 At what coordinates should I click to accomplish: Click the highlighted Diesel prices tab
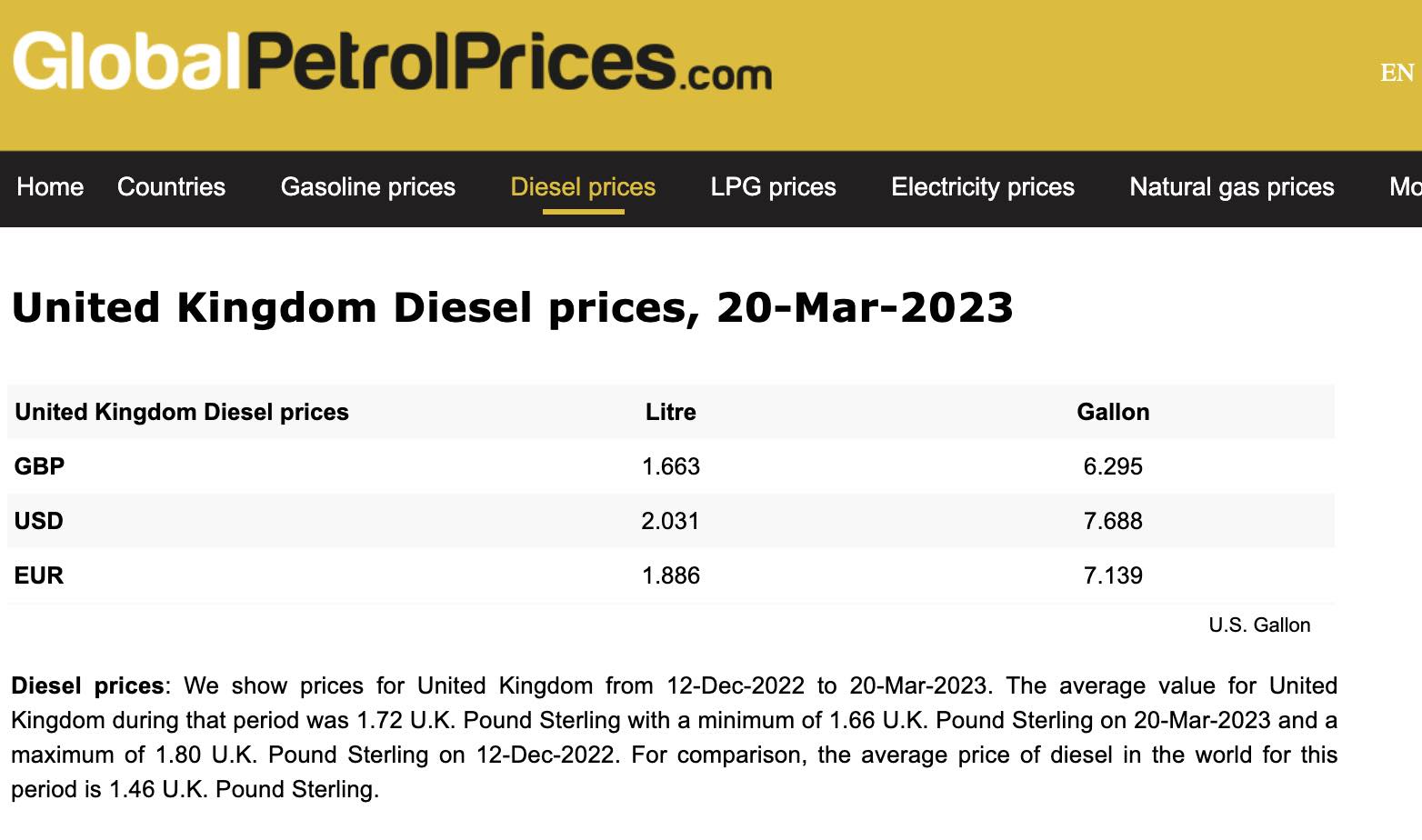pyautogui.click(x=583, y=187)
